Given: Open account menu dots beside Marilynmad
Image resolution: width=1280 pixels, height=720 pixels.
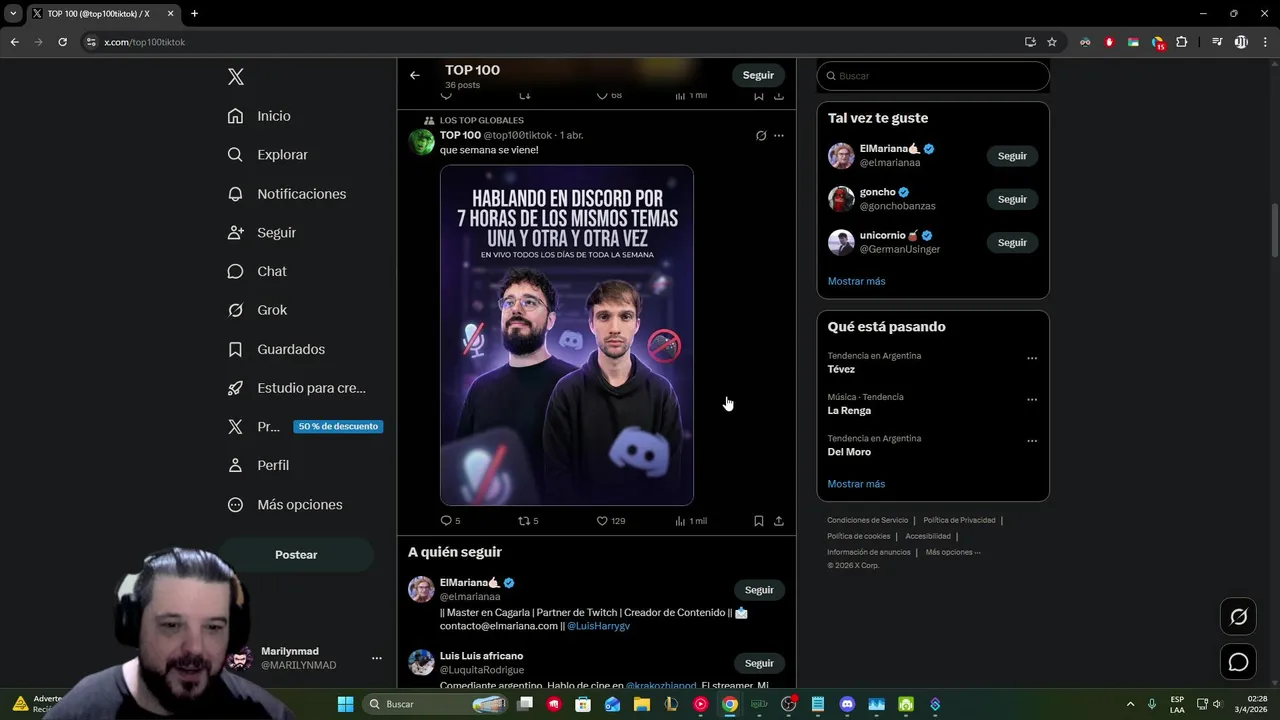Looking at the screenshot, I should click(x=377, y=658).
